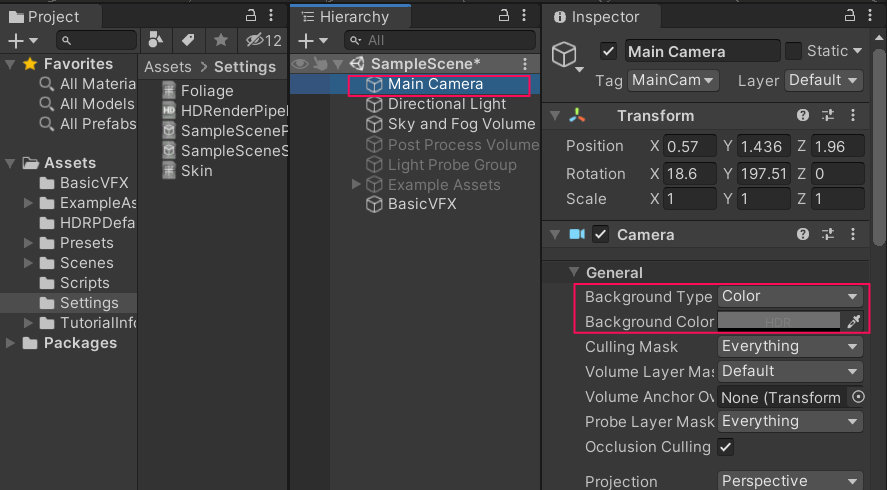The height and width of the screenshot is (490, 887).
Task: Select Sky and Fog Volume object
Action: [x=461, y=124]
